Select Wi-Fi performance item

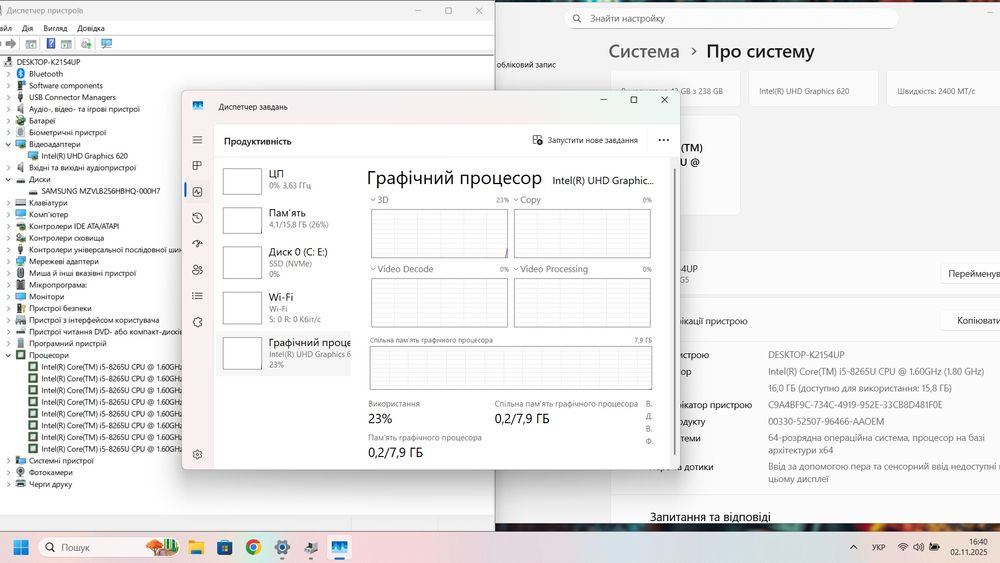click(x=283, y=307)
